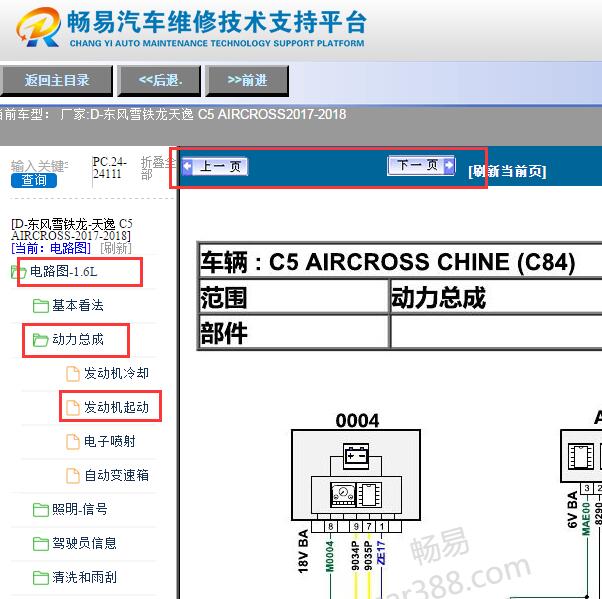Click the ZE17 wire label
The height and width of the screenshot is (599, 602).
(x=380, y=553)
